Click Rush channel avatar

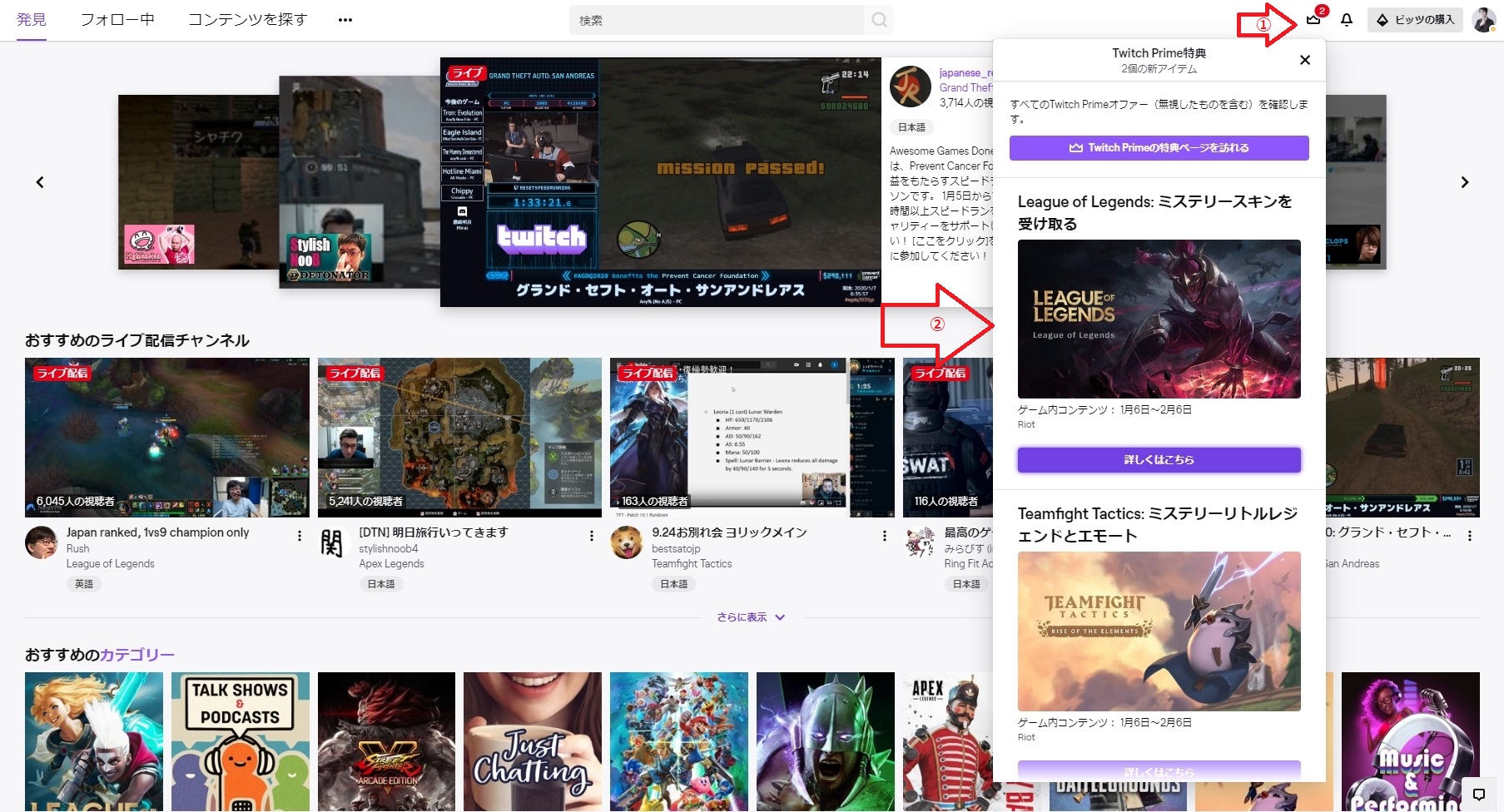click(x=41, y=542)
